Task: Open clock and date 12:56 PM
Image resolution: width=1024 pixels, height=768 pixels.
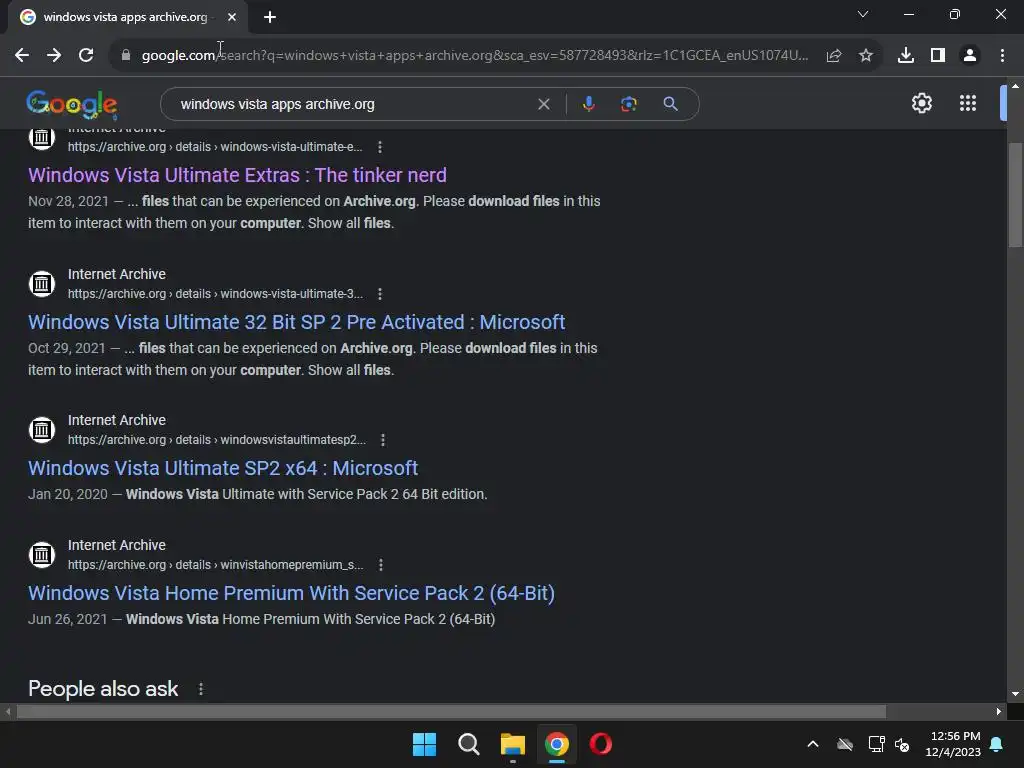Action: [x=953, y=744]
